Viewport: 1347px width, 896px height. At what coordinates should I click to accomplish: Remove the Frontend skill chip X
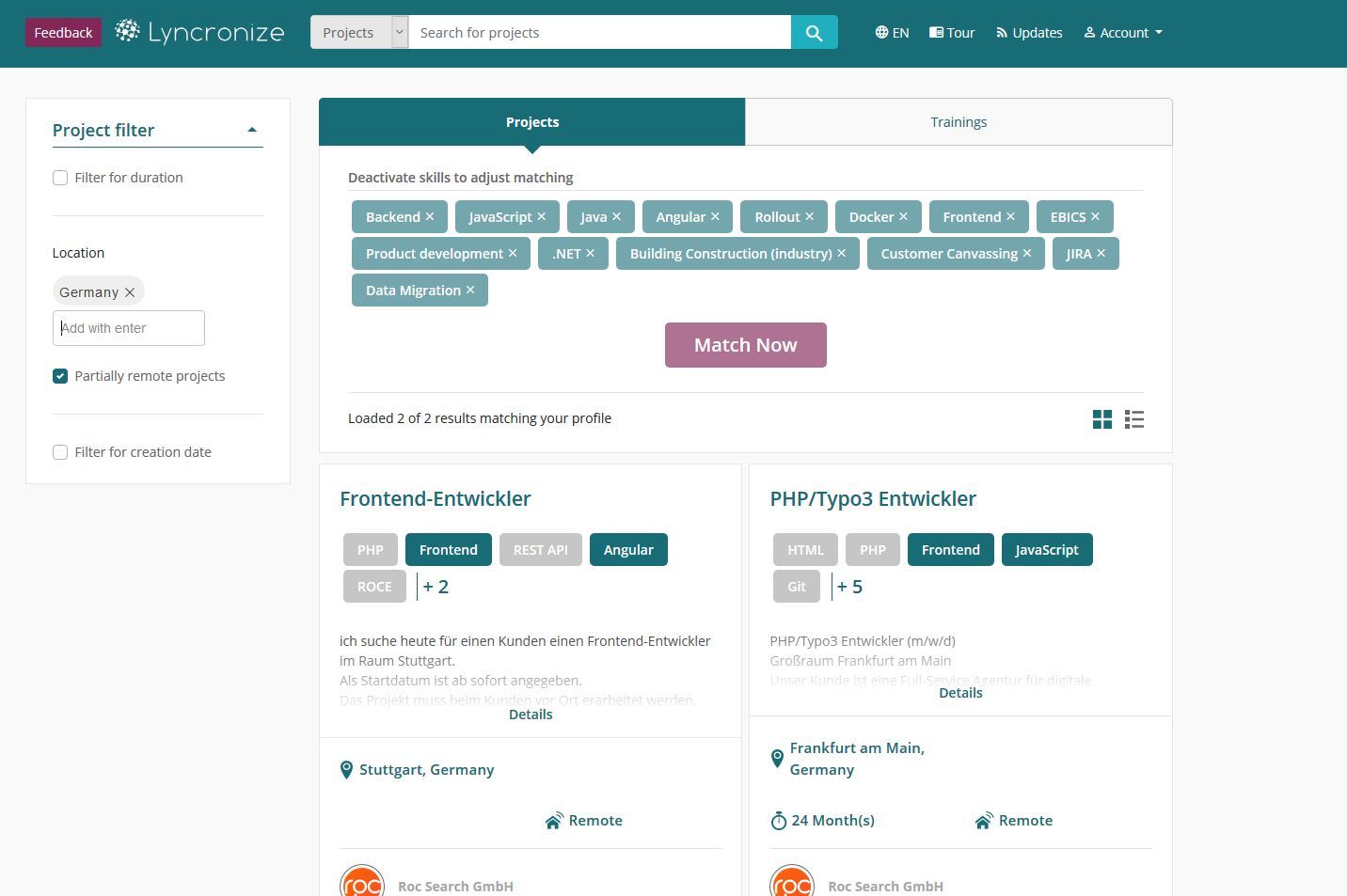point(1011,216)
